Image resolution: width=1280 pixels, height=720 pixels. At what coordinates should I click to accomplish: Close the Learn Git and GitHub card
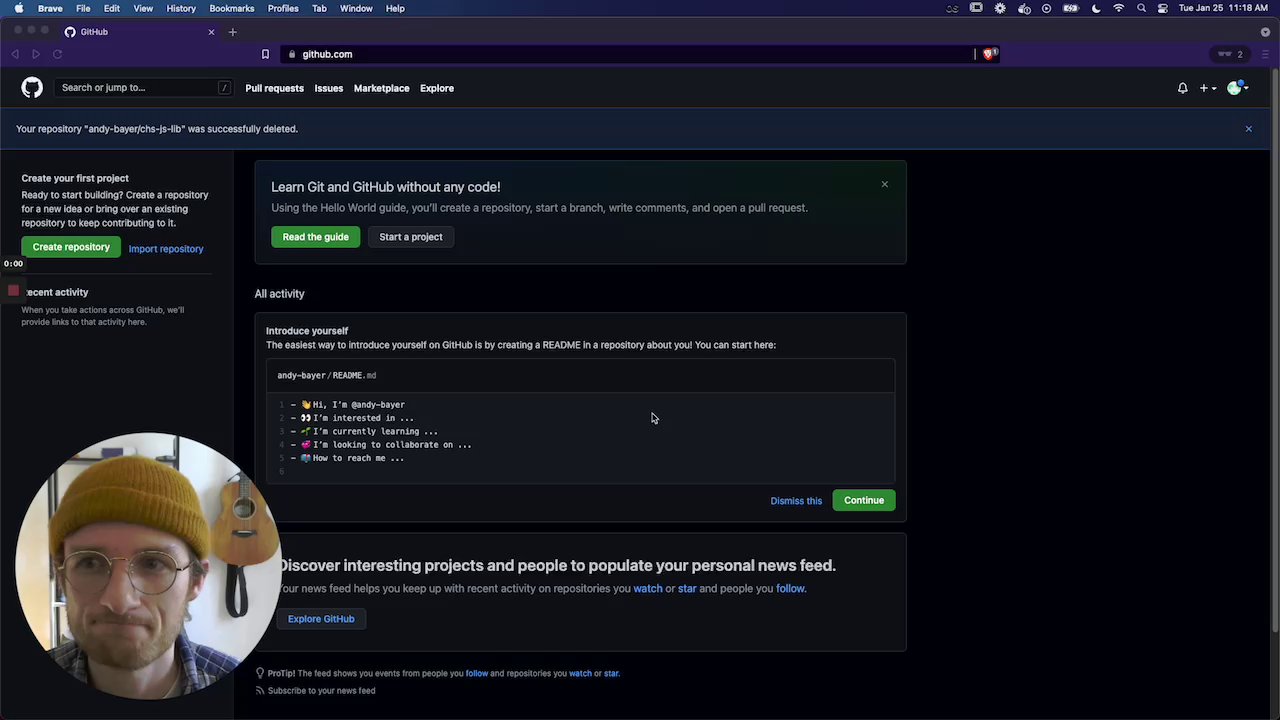click(884, 184)
